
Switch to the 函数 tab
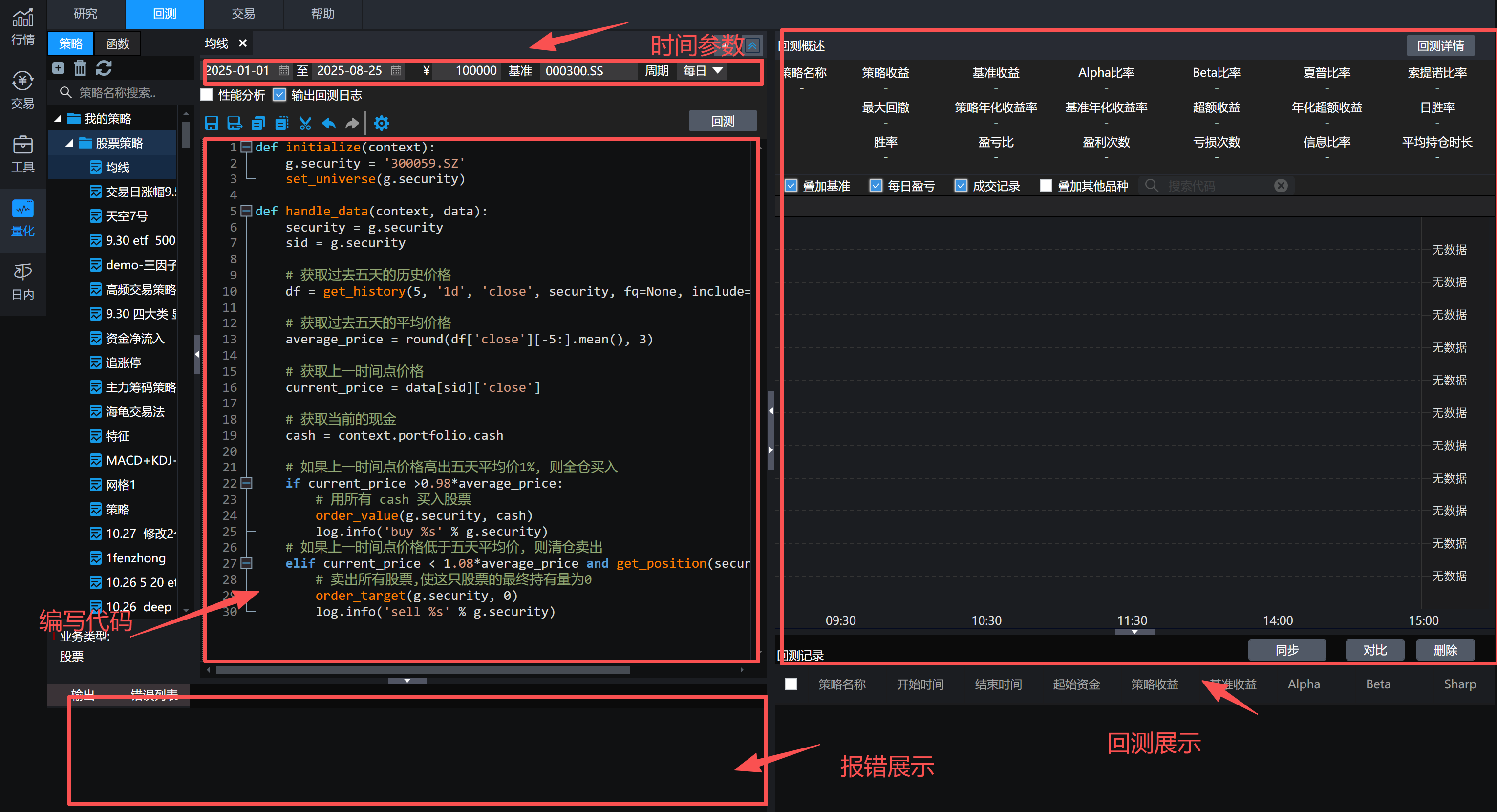tap(117, 43)
